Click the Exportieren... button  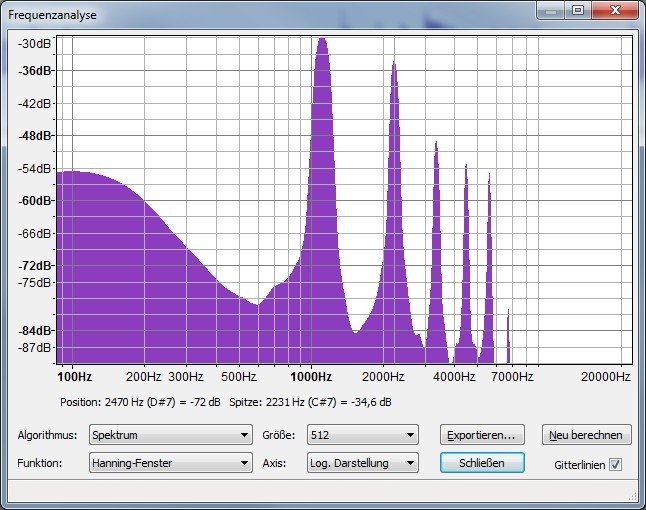click(482, 435)
